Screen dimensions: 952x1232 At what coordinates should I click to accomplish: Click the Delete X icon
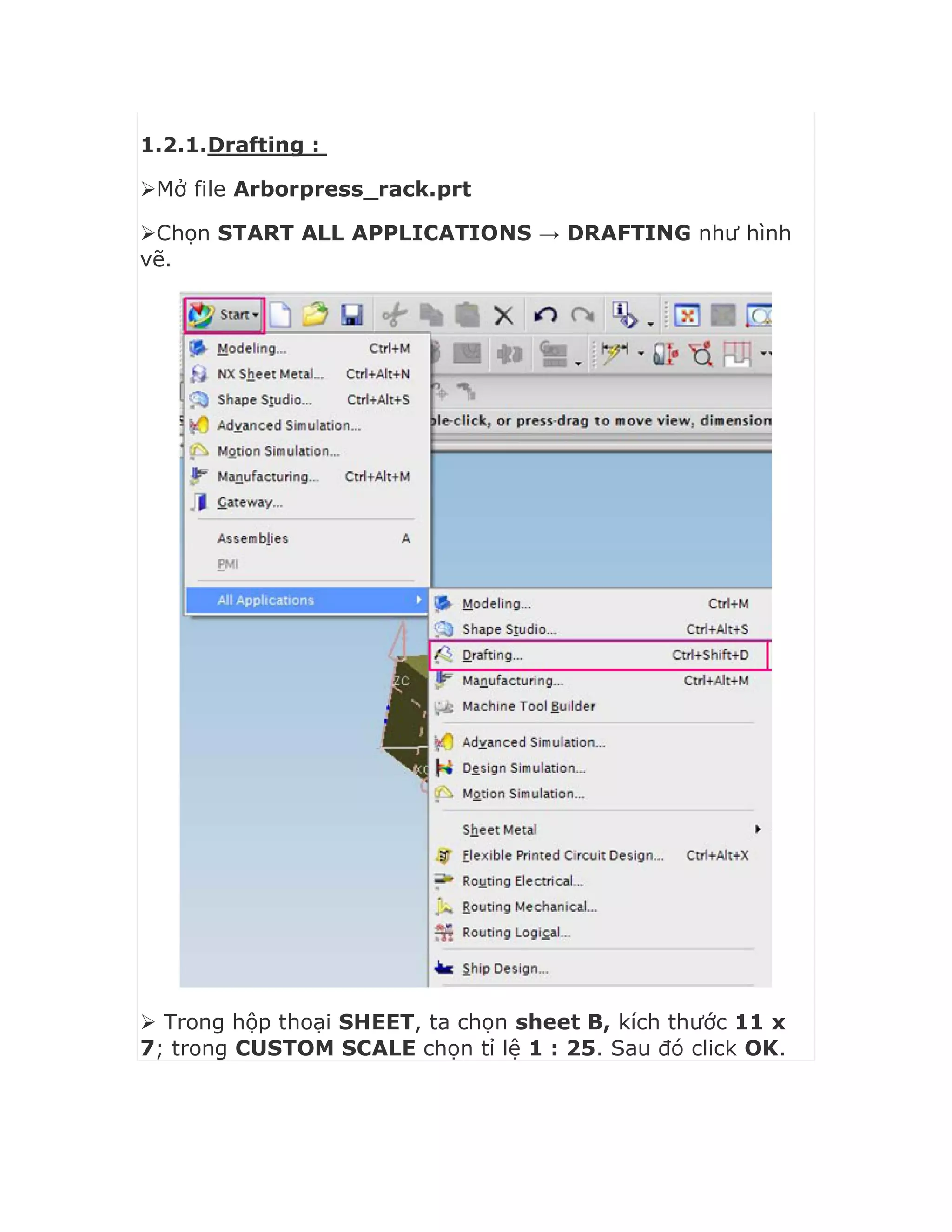coord(503,315)
